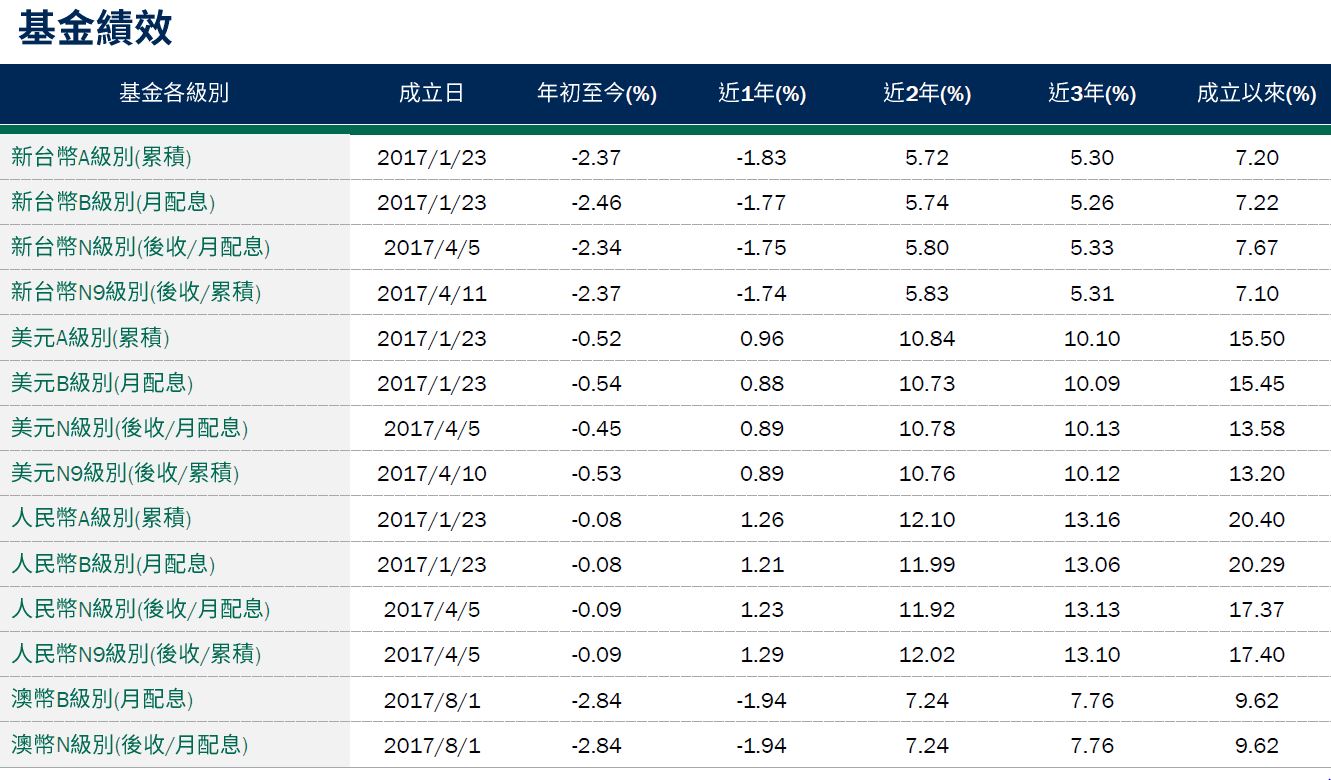Click the 美元N級別(後收/月配息) row label
The width and height of the screenshot is (1331, 780).
pos(129,428)
